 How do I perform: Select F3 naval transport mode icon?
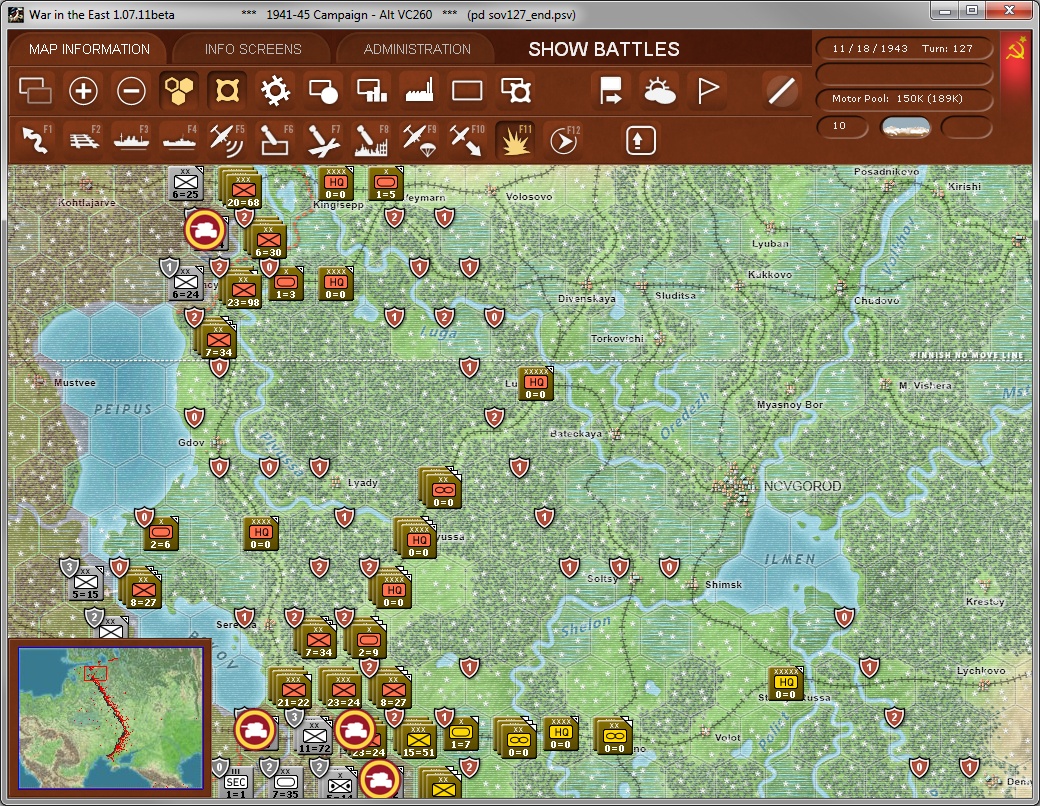[x=131, y=140]
